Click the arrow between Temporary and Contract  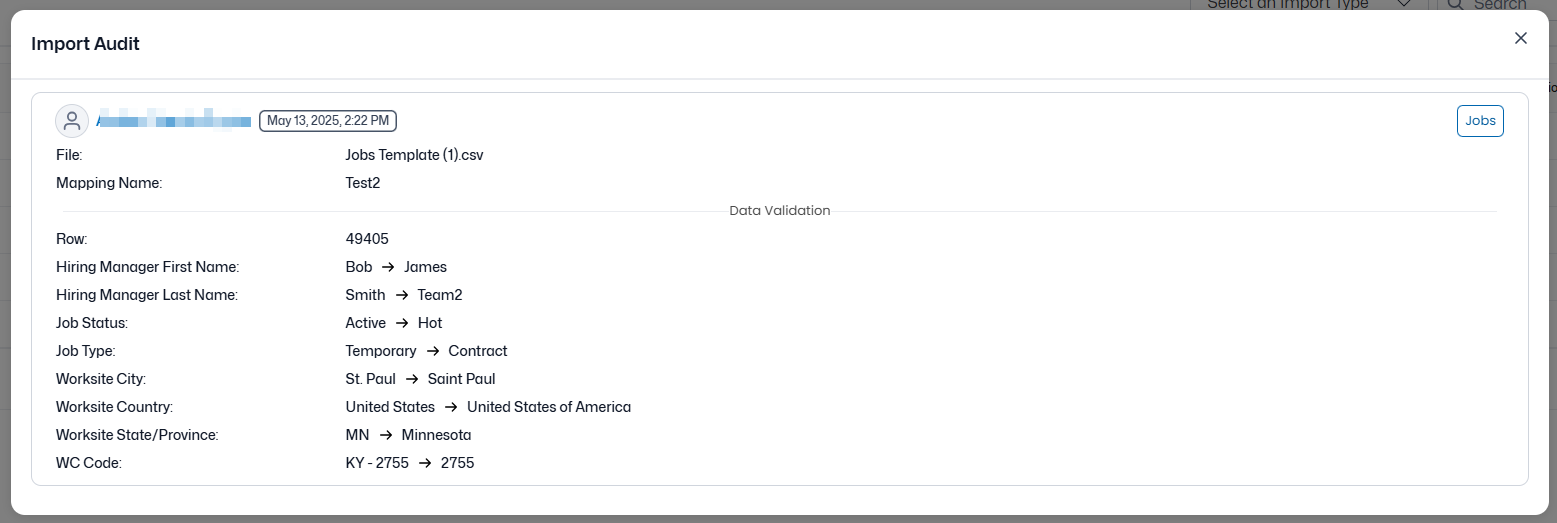pyautogui.click(x=432, y=351)
